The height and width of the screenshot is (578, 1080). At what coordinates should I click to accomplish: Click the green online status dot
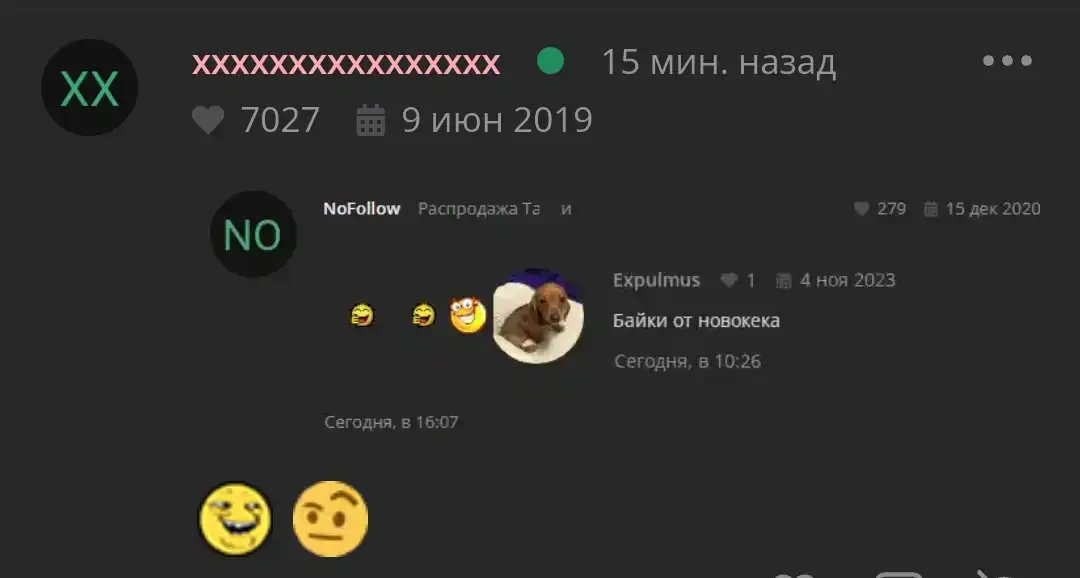coord(550,61)
